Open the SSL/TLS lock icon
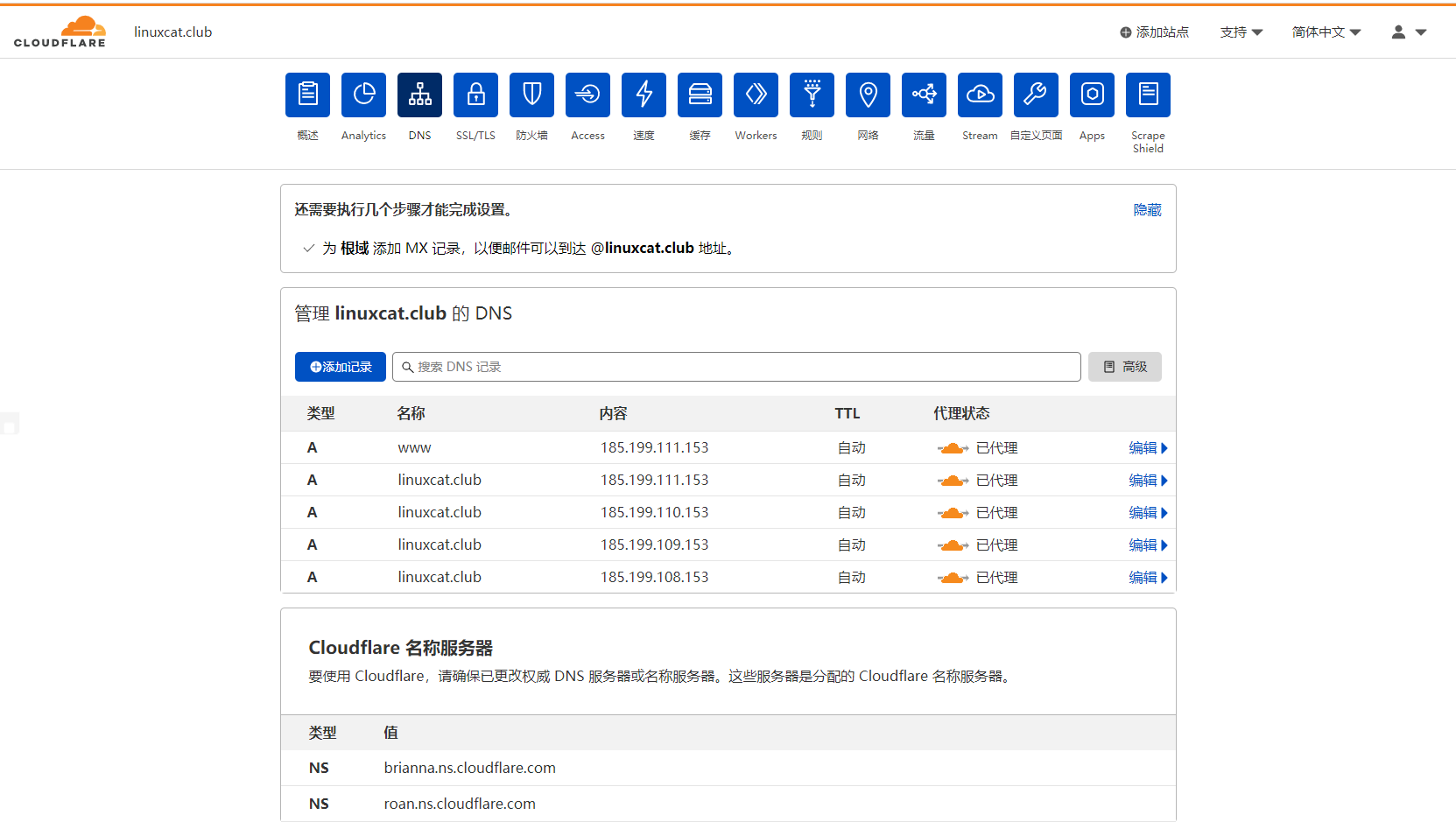This screenshot has height=822, width=1456. pyautogui.click(x=475, y=95)
